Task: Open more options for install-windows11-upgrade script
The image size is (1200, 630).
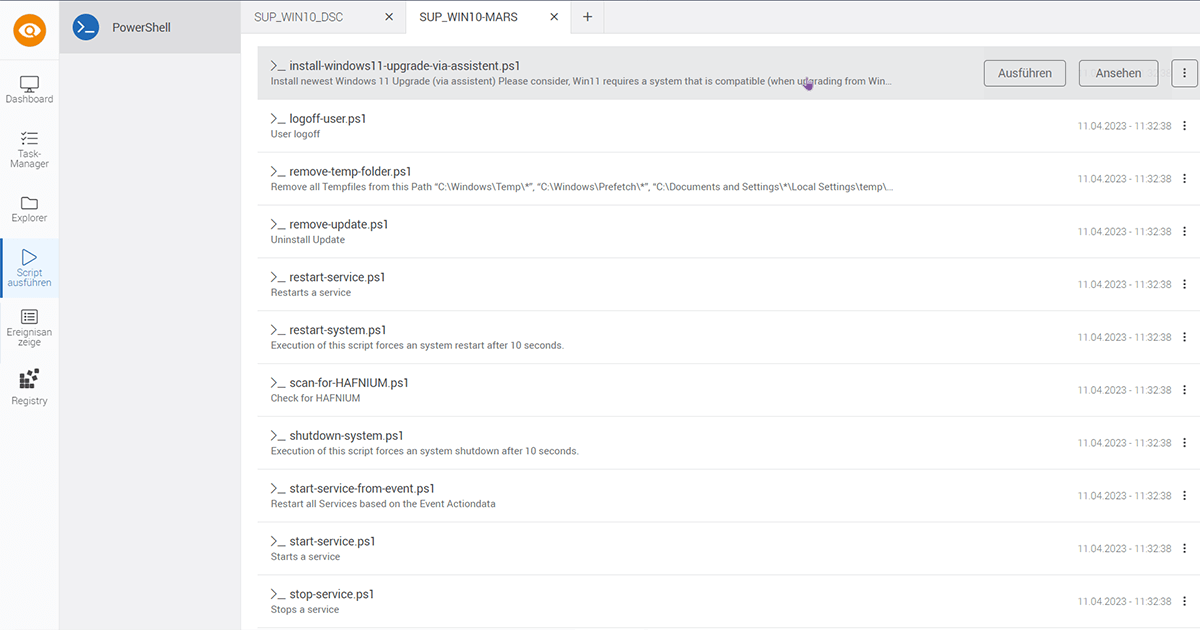Action: 1184,73
